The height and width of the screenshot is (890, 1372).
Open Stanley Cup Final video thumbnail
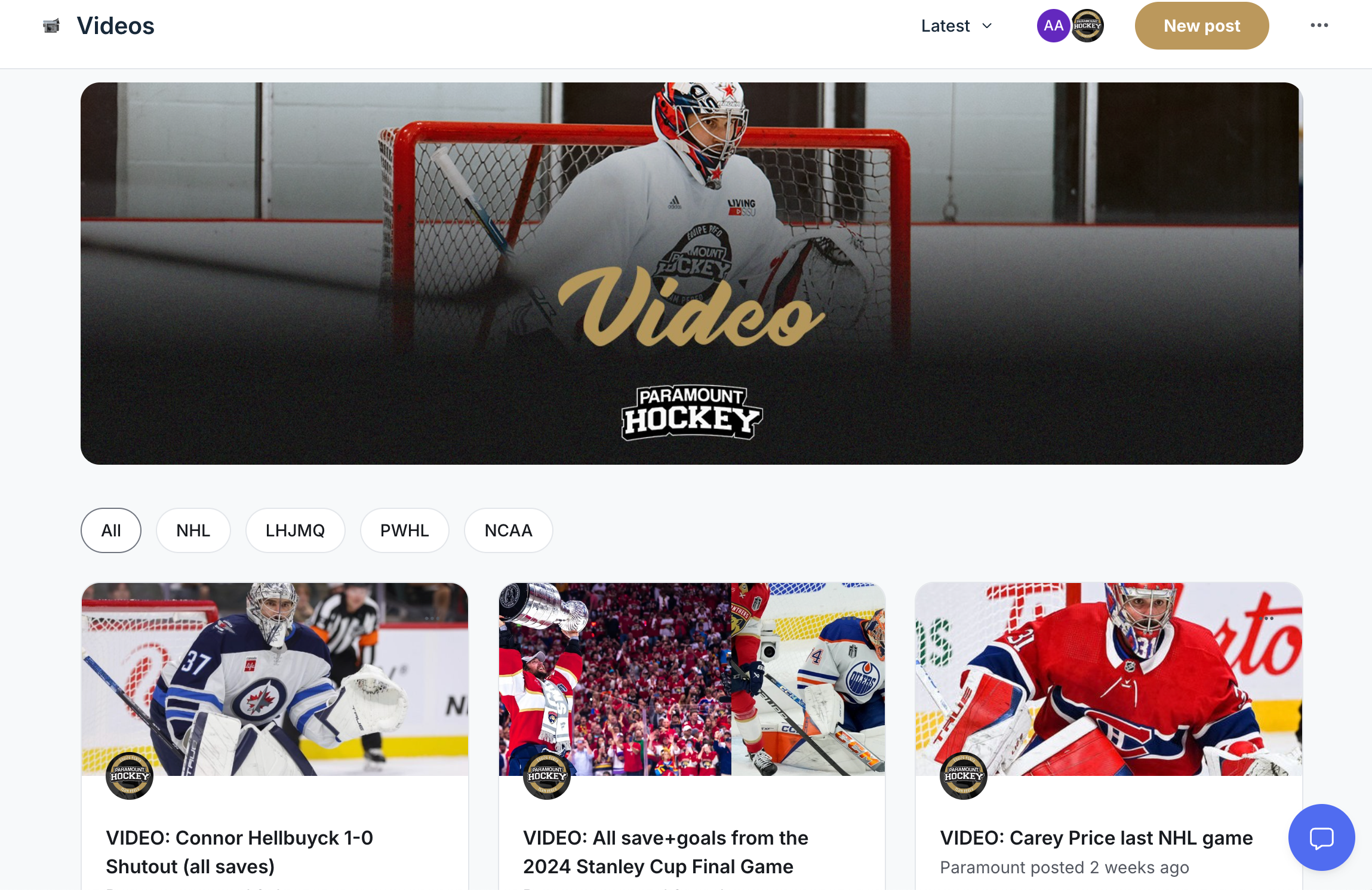(x=691, y=679)
